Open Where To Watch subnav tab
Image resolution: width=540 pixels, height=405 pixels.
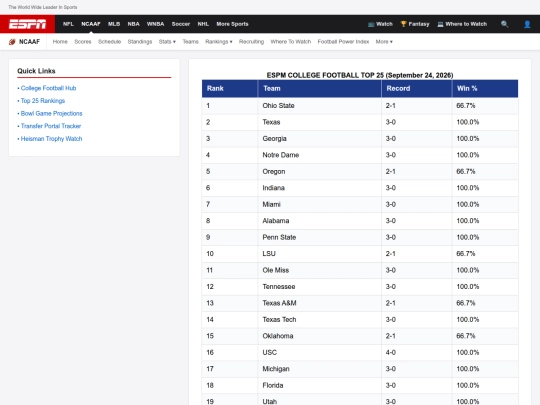click(x=291, y=42)
